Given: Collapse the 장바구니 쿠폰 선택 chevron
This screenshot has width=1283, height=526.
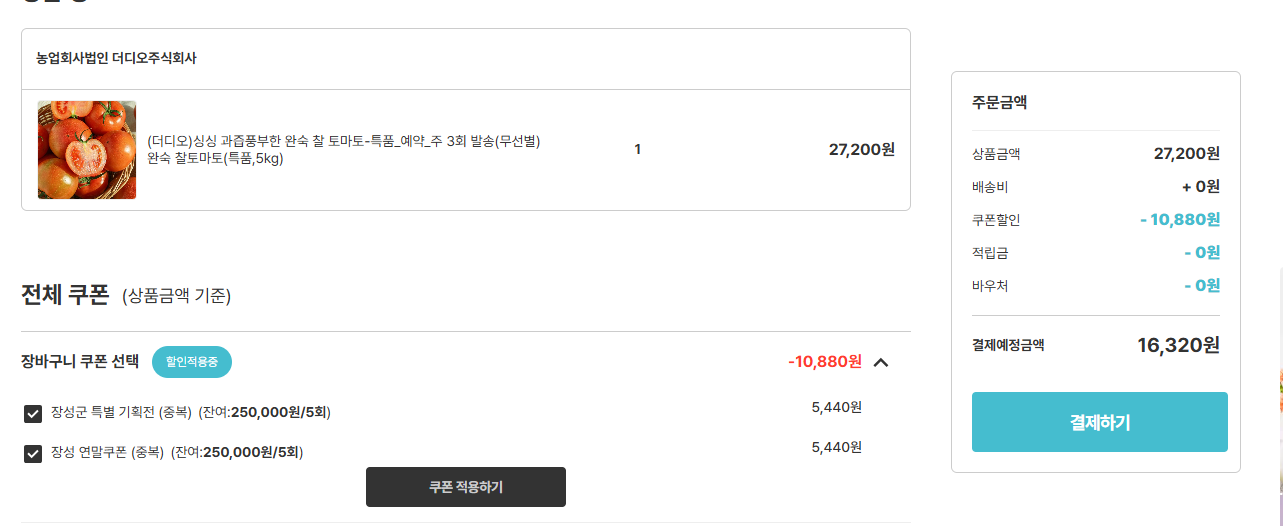Looking at the screenshot, I should point(881,362).
